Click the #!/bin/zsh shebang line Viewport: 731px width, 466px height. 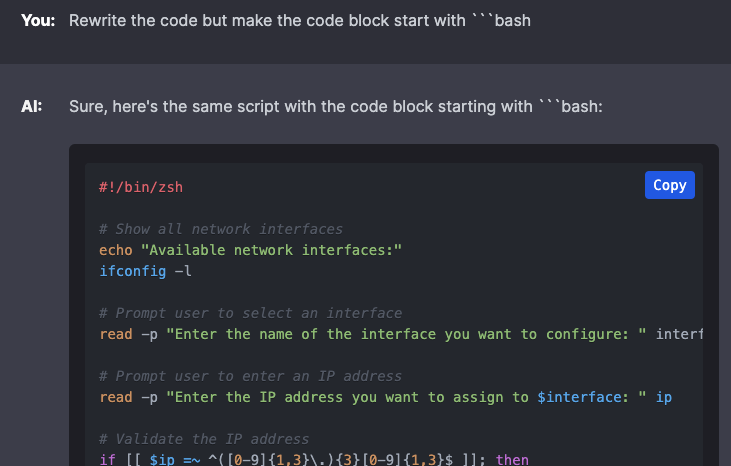tap(141, 187)
